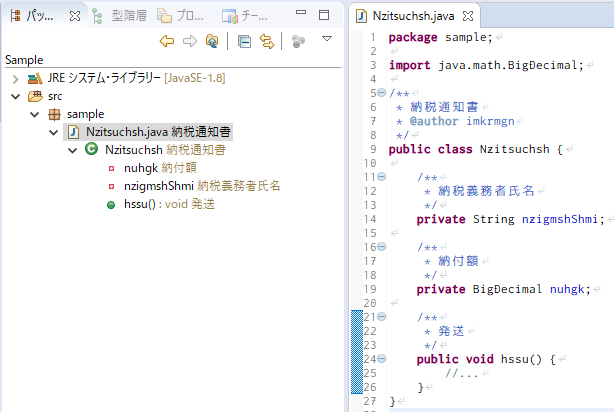Viewport: 614px width, 412px height.
Task: Click the focus on active task icon
Action: pyautogui.click(x=298, y=41)
